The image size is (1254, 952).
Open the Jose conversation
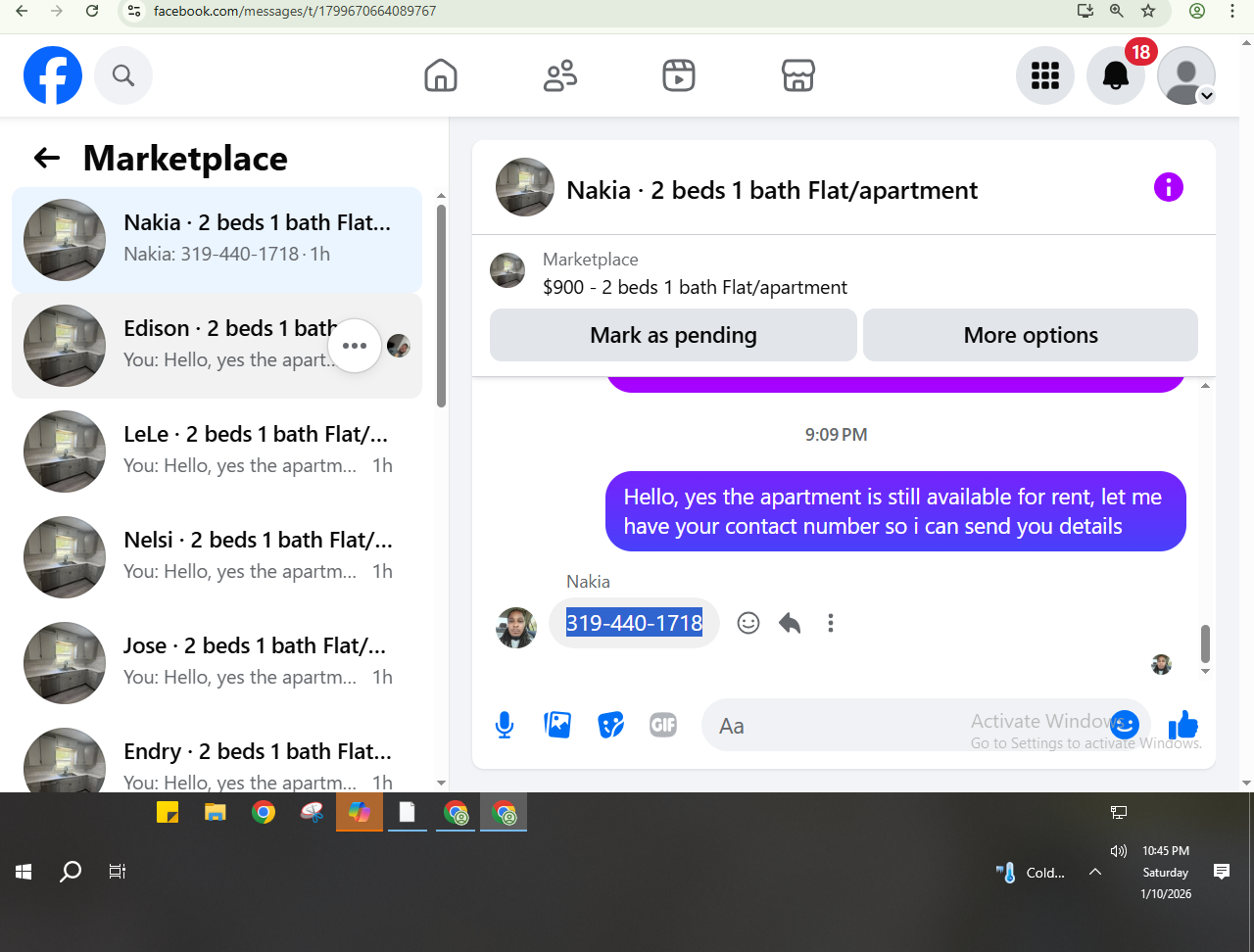click(217, 663)
